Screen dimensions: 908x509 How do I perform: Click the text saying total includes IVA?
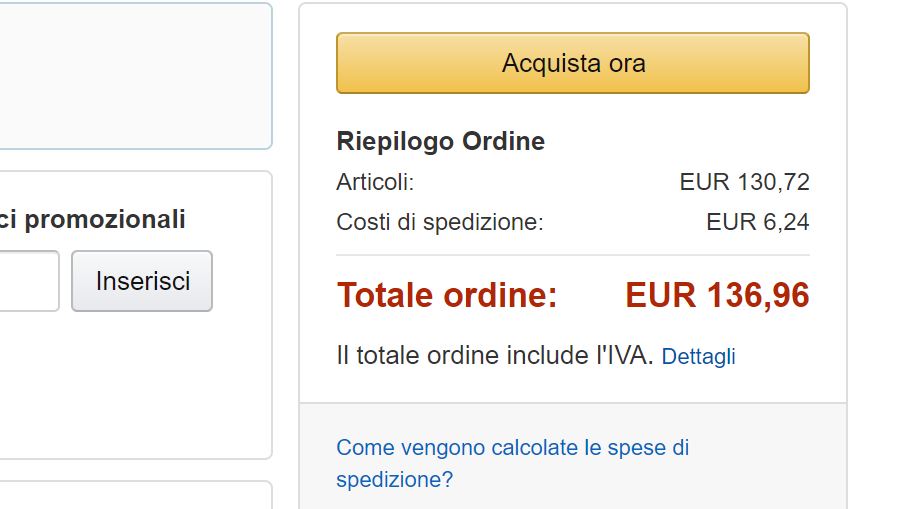[x=495, y=356]
